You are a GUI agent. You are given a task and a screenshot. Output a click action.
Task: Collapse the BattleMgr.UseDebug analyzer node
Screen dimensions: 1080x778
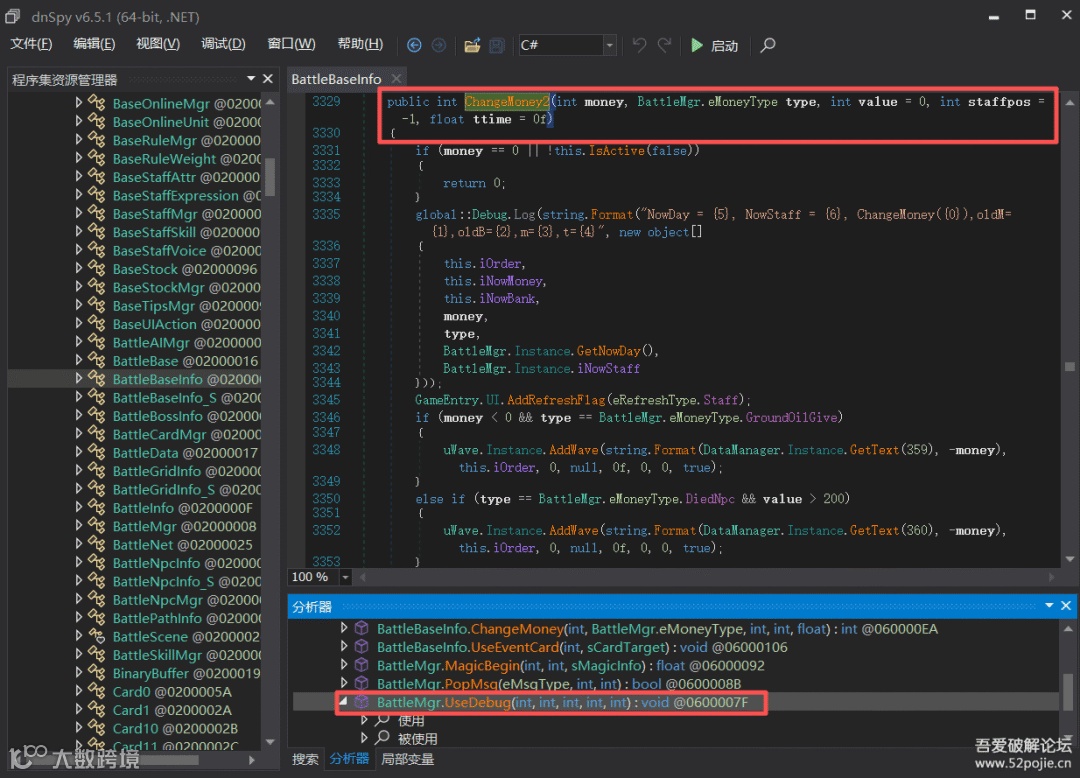click(x=345, y=702)
